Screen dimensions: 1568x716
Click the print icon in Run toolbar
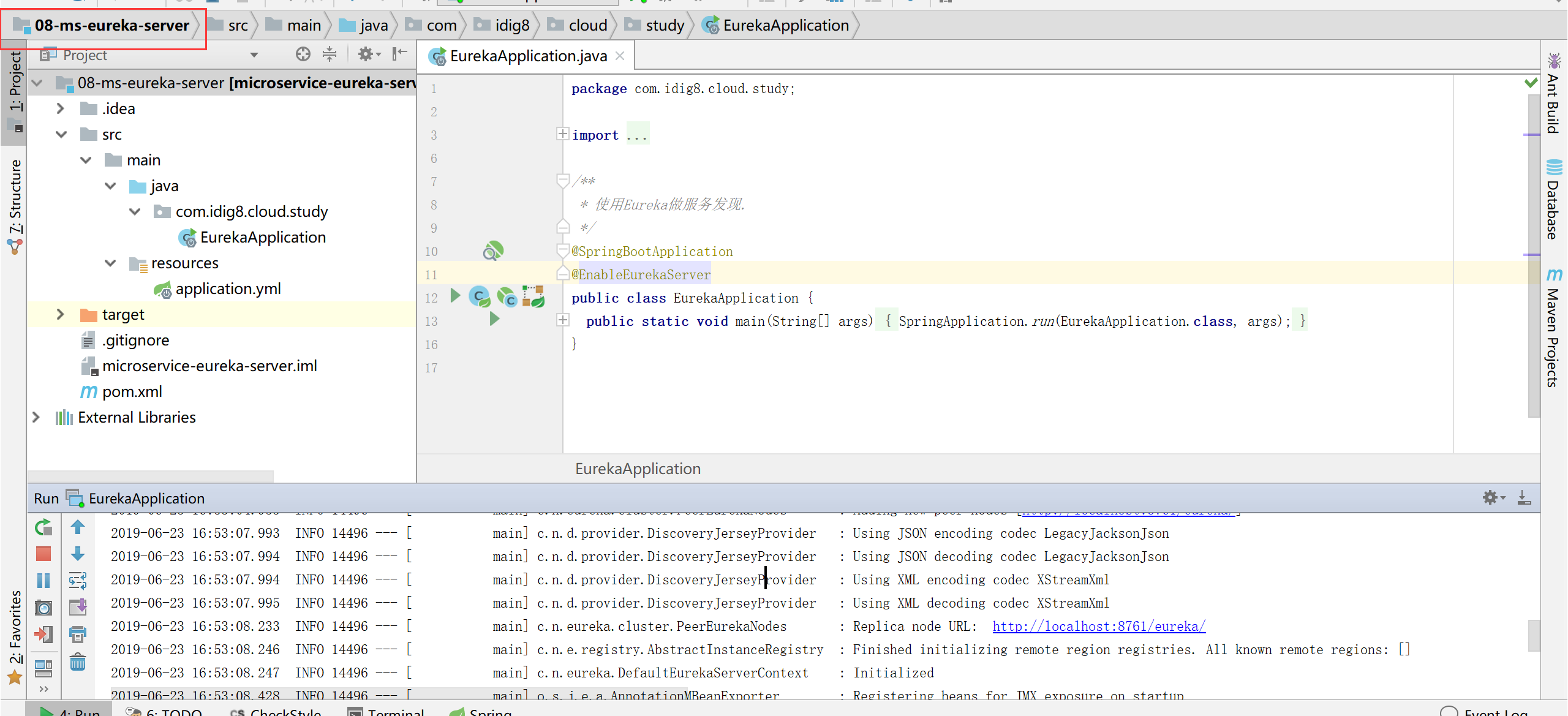[x=78, y=634]
